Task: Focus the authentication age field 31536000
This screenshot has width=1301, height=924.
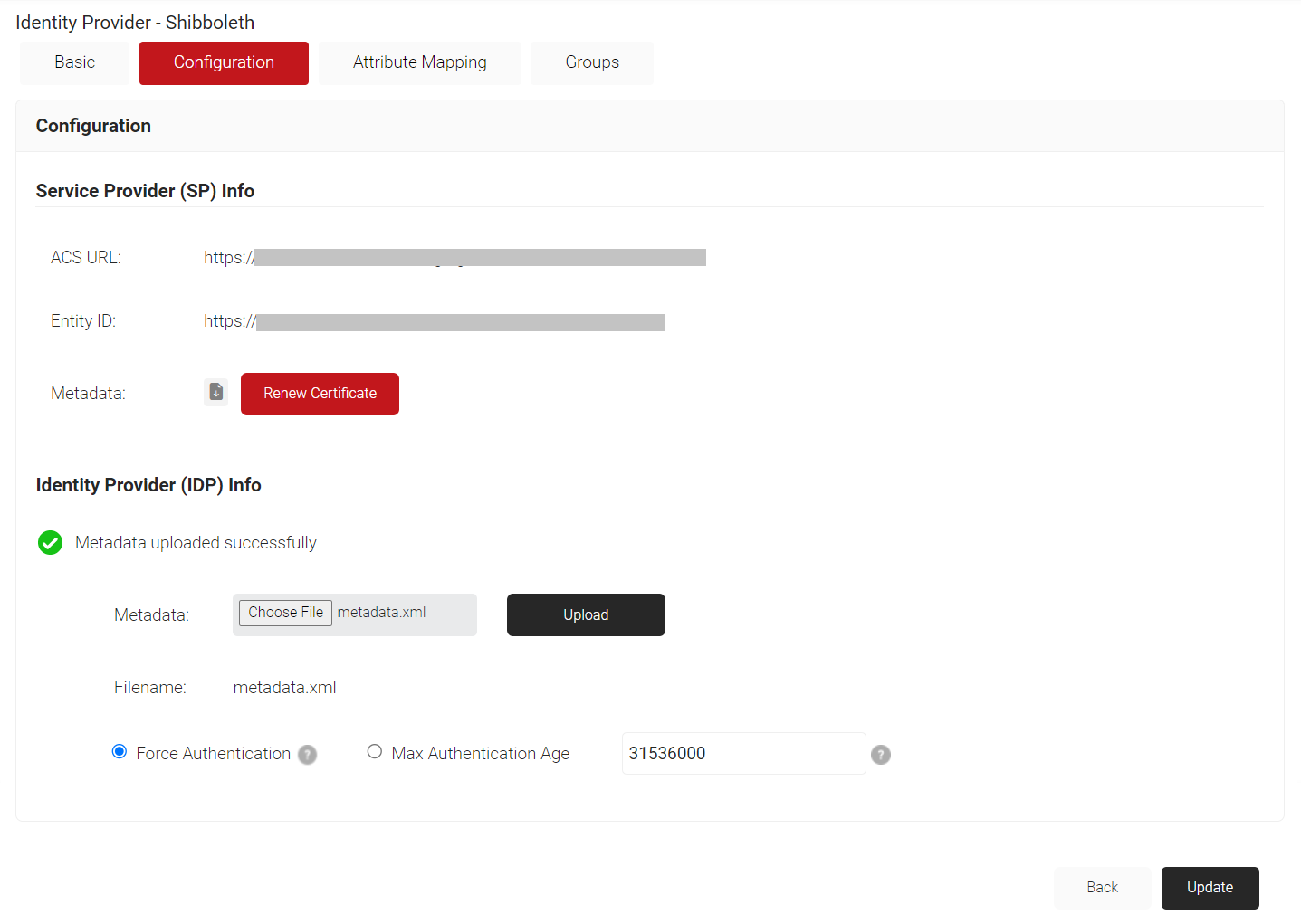Action: click(744, 754)
